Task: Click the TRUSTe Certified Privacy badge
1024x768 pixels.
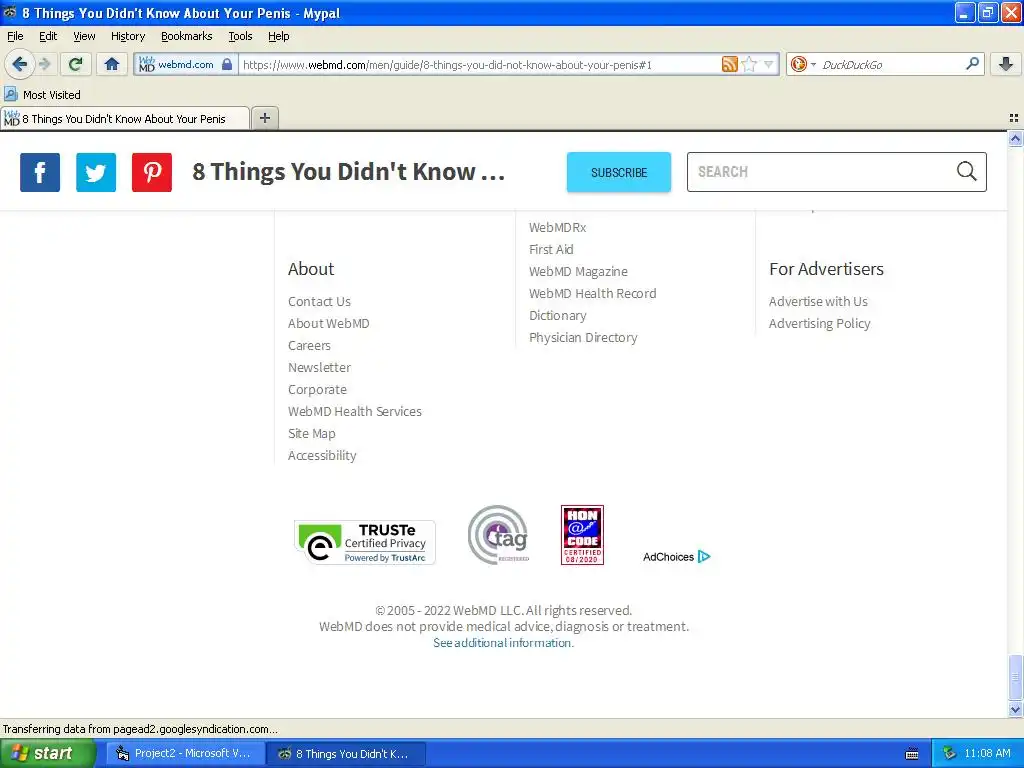Action: pyautogui.click(x=365, y=542)
